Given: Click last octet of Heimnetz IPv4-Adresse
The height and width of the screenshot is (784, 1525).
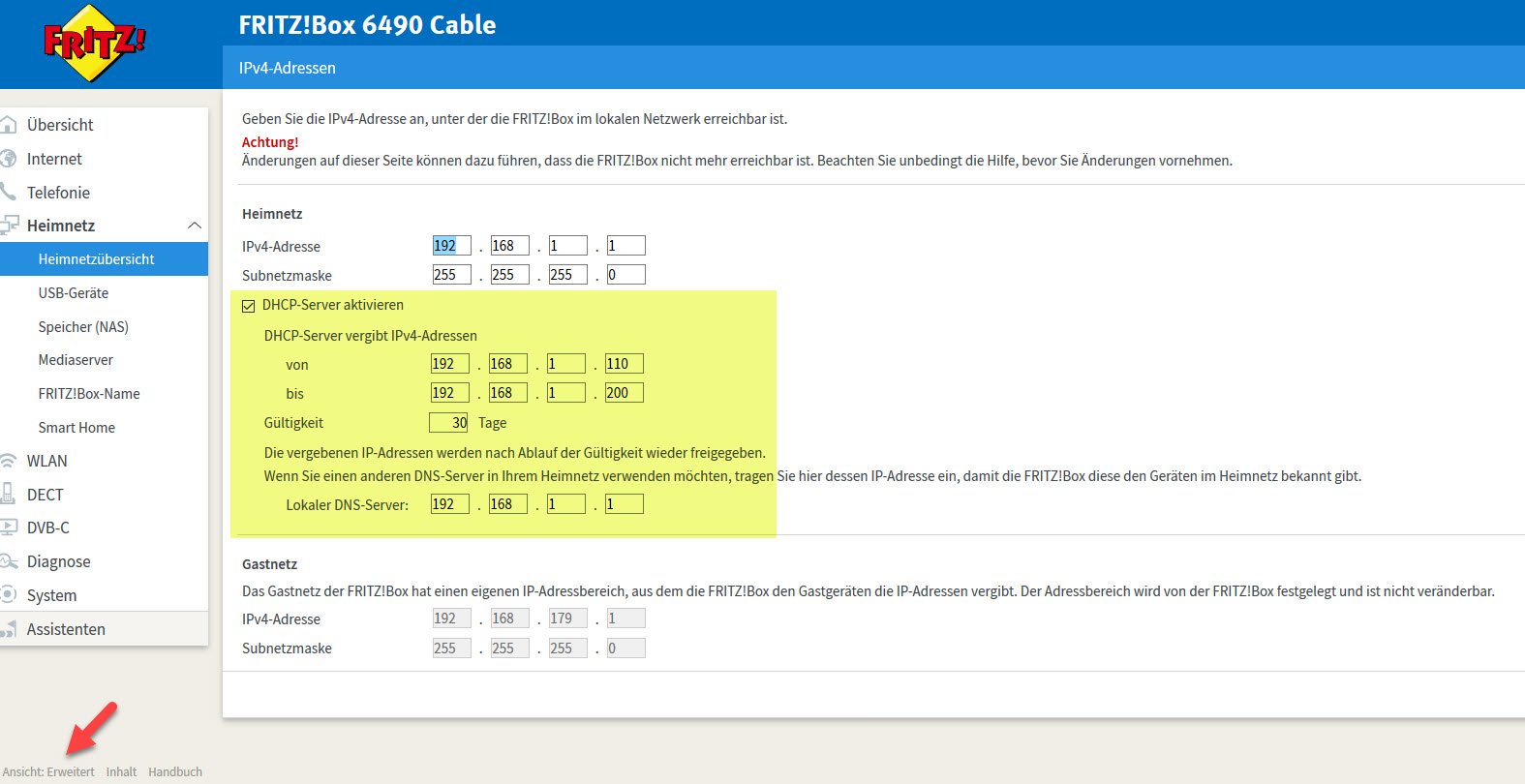Looking at the screenshot, I should (626, 246).
